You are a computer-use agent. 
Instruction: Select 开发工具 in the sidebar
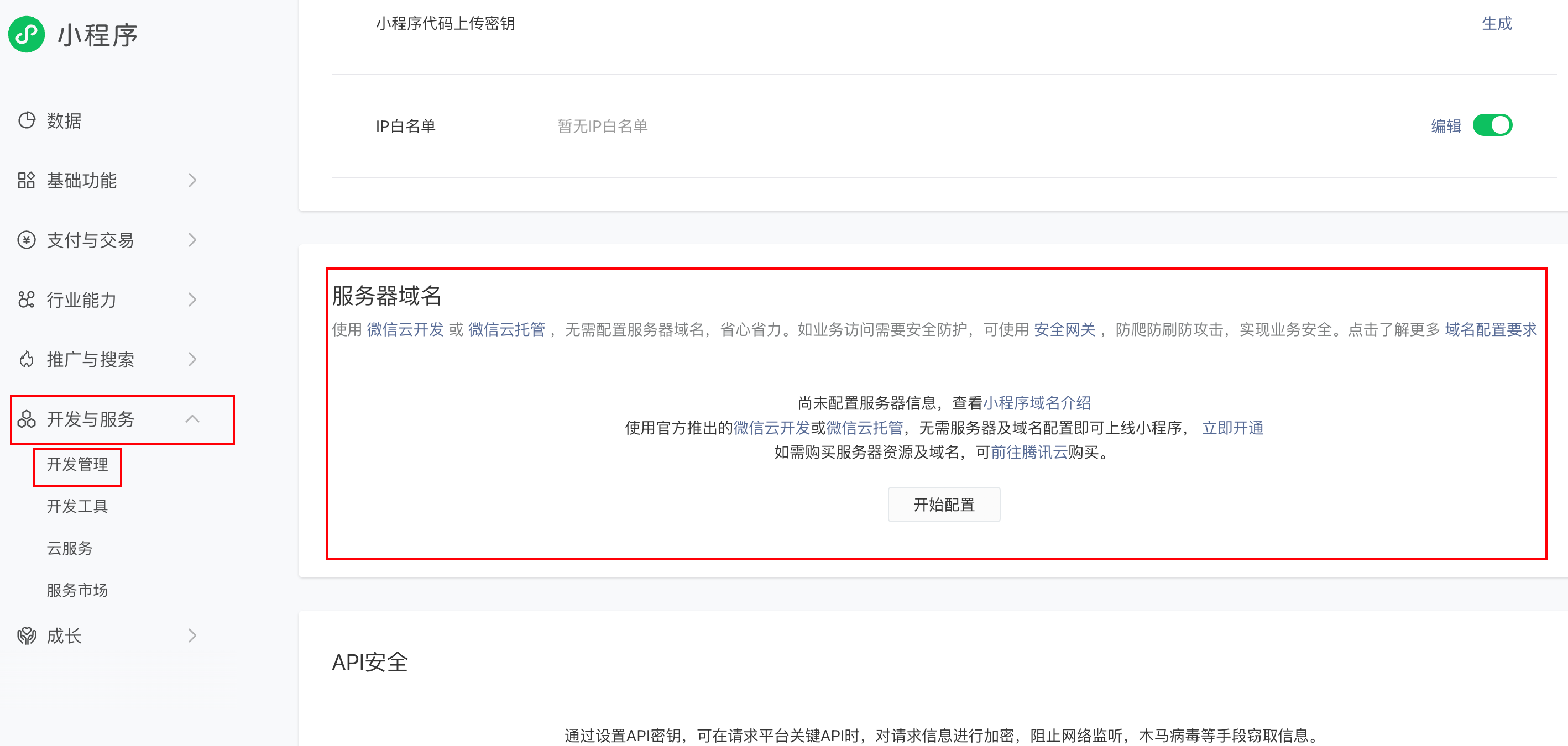click(x=77, y=506)
